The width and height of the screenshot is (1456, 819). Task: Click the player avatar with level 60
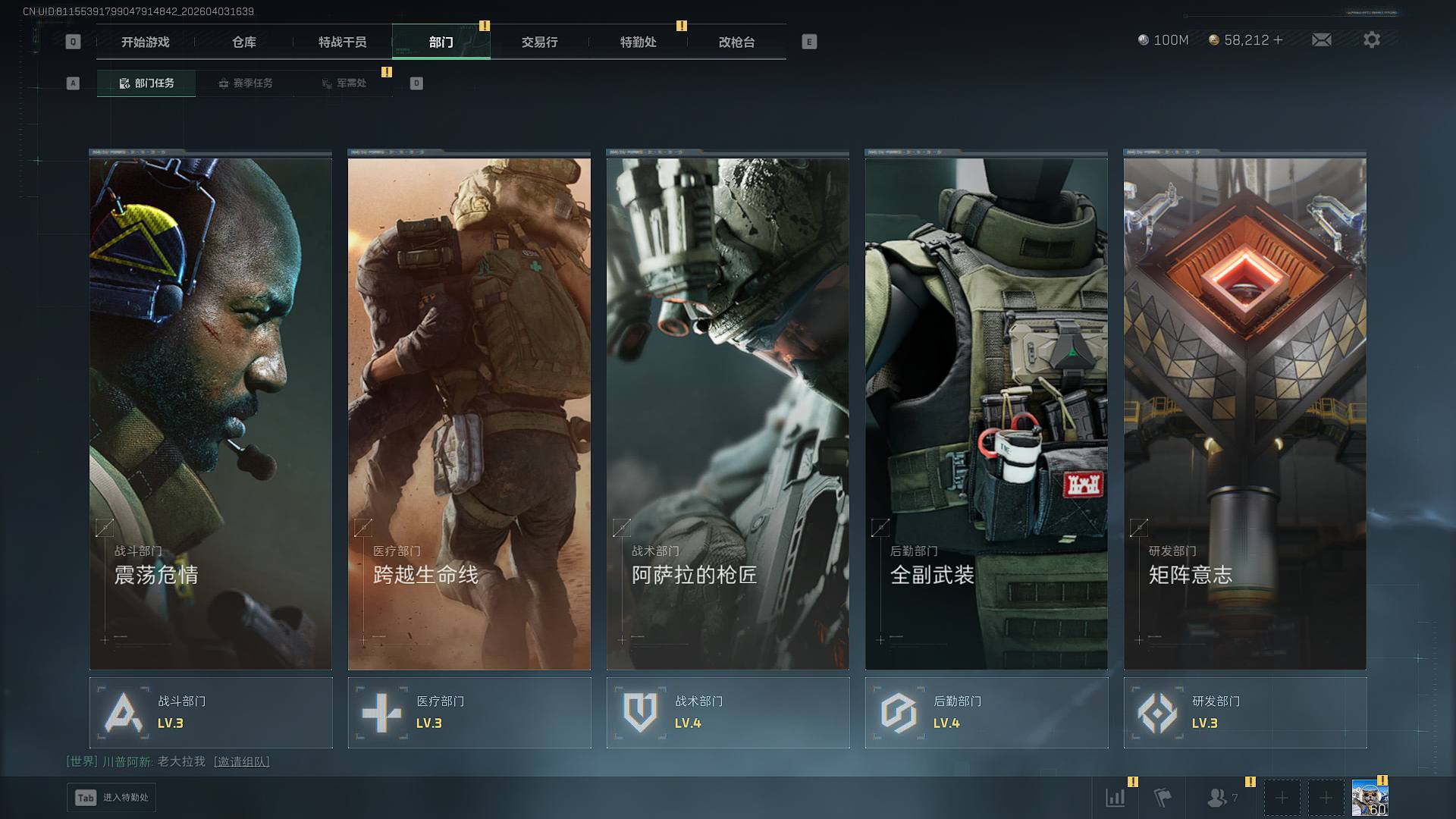point(1370,798)
